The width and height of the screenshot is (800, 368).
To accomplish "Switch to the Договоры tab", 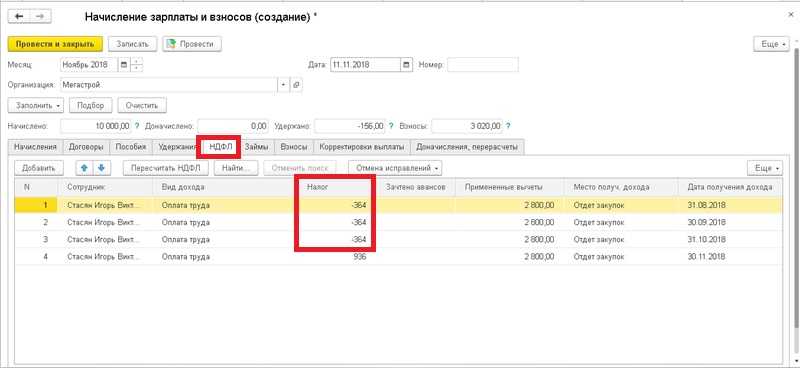I will (86, 147).
